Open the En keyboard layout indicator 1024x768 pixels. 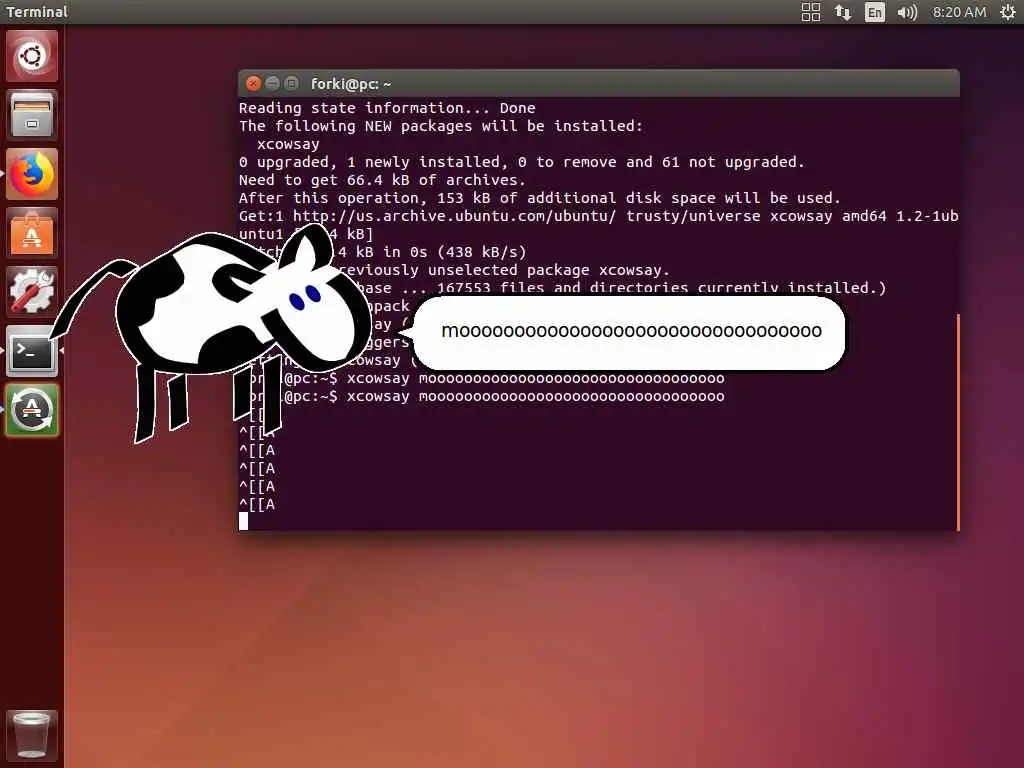pyautogui.click(x=874, y=12)
